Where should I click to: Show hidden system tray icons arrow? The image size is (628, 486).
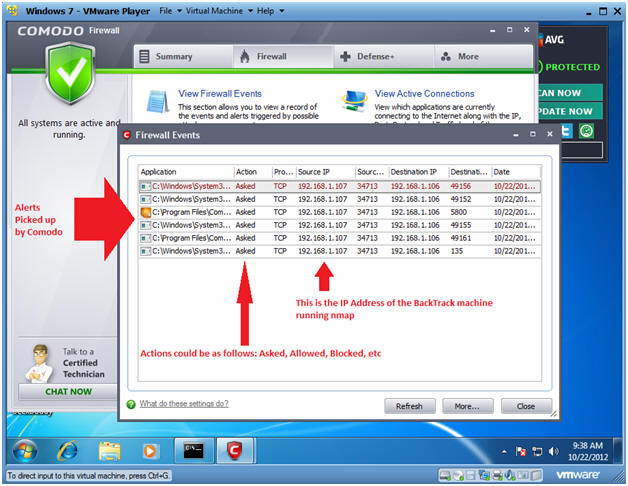pyautogui.click(x=504, y=452)
